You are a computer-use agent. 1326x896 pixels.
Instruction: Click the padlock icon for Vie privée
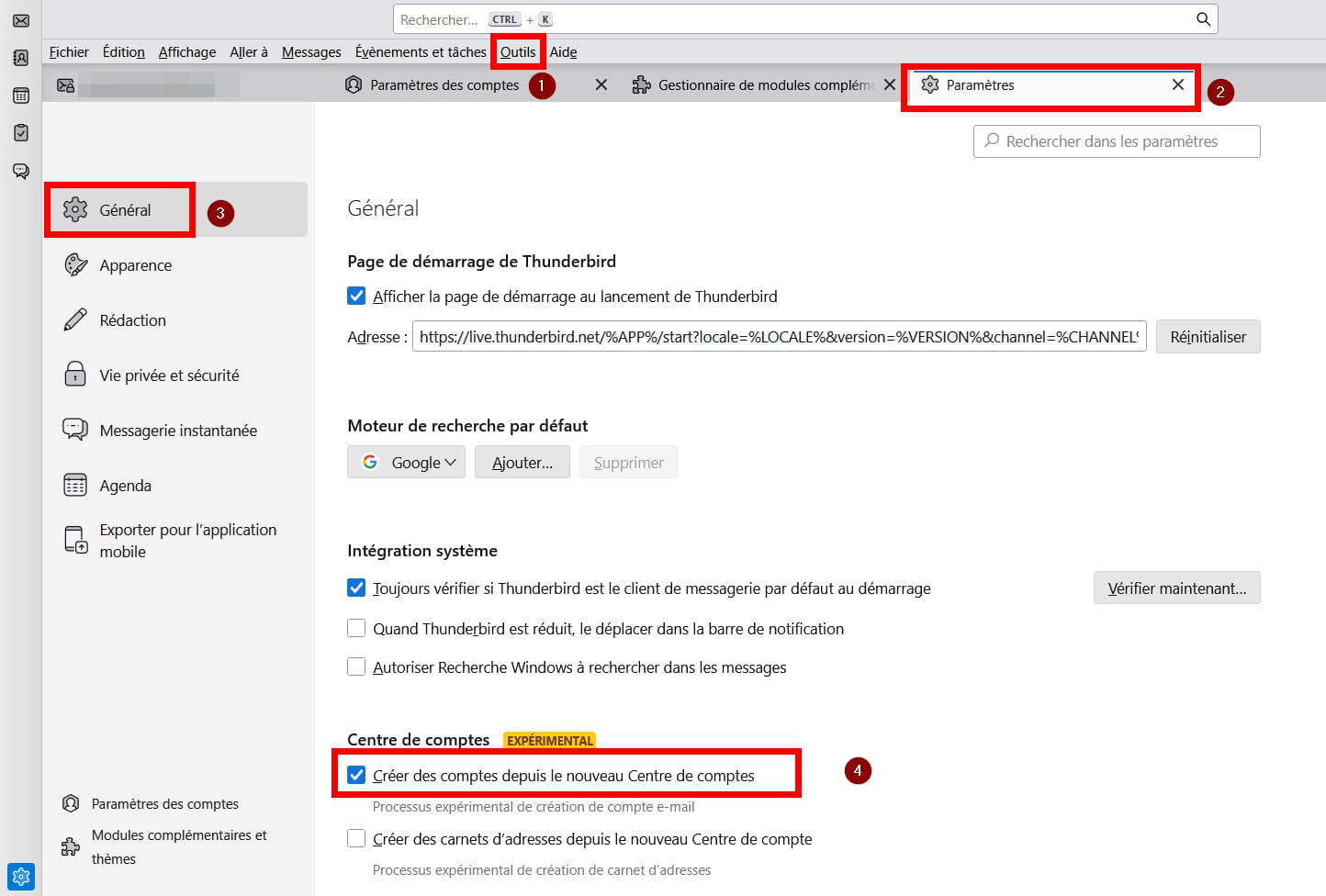pyautogui.click(x=75, y=375)
